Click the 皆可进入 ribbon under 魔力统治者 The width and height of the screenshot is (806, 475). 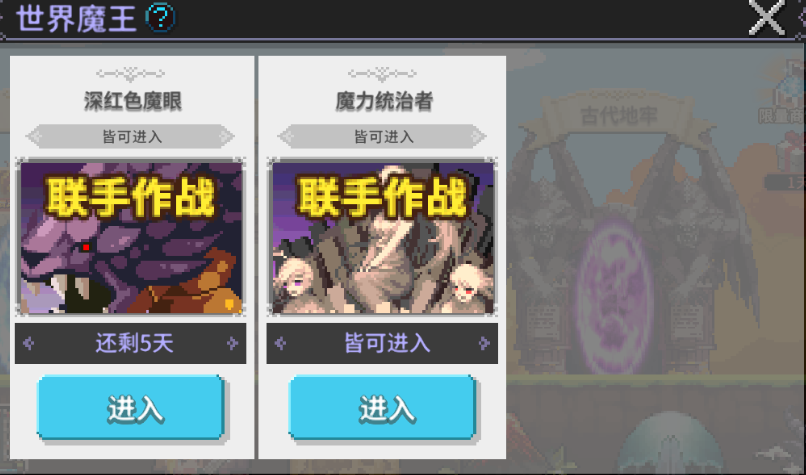(382, 137)
